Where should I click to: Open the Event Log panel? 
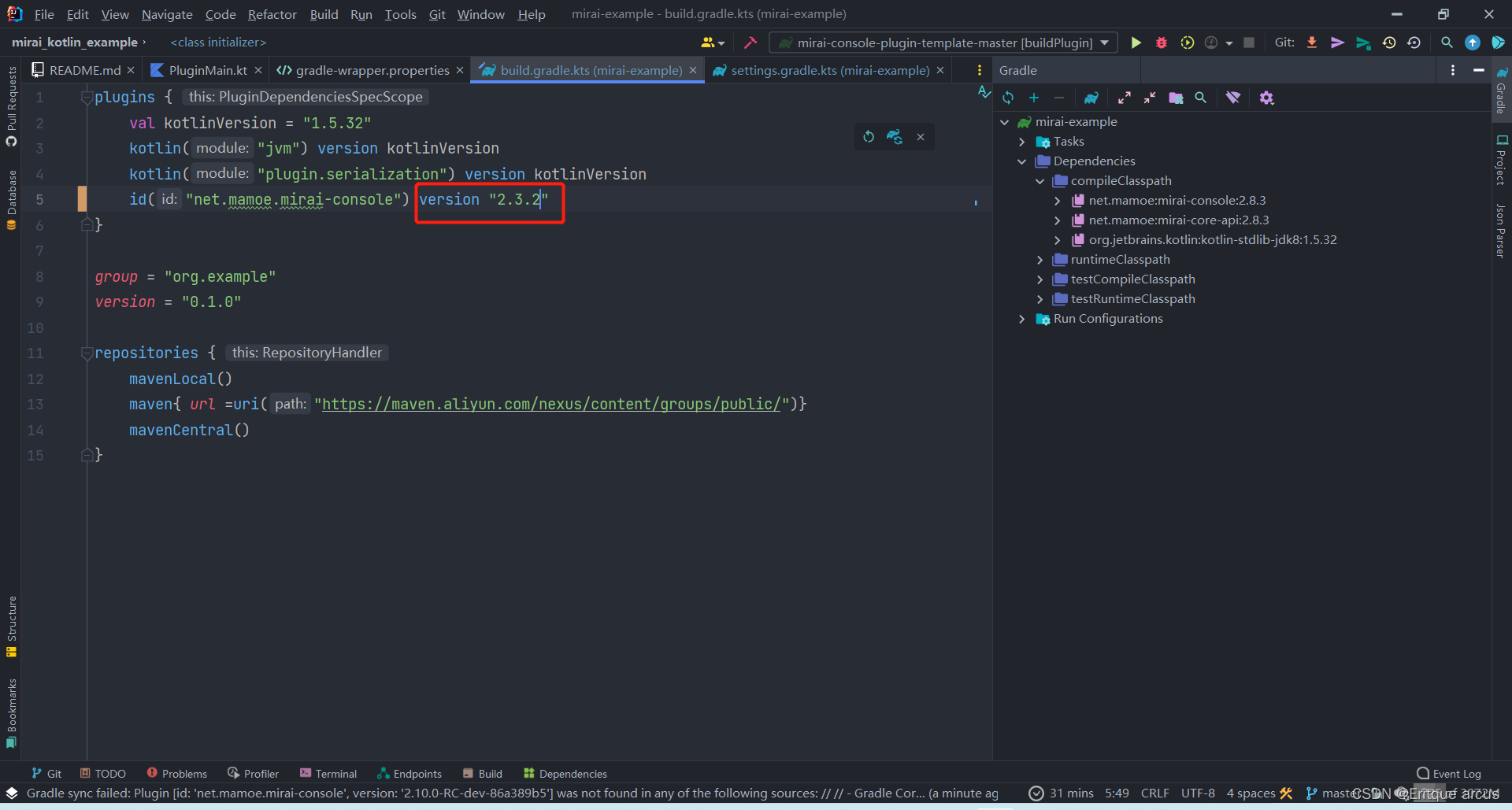1449,773
